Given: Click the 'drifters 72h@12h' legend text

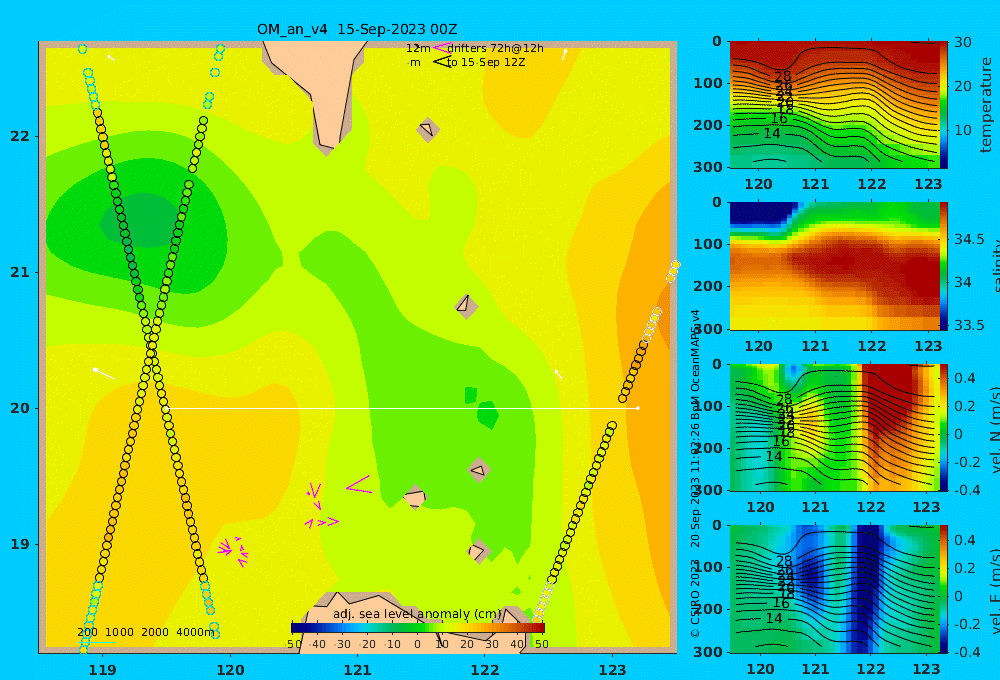Looking at the screenshot, I should (496, 48).
